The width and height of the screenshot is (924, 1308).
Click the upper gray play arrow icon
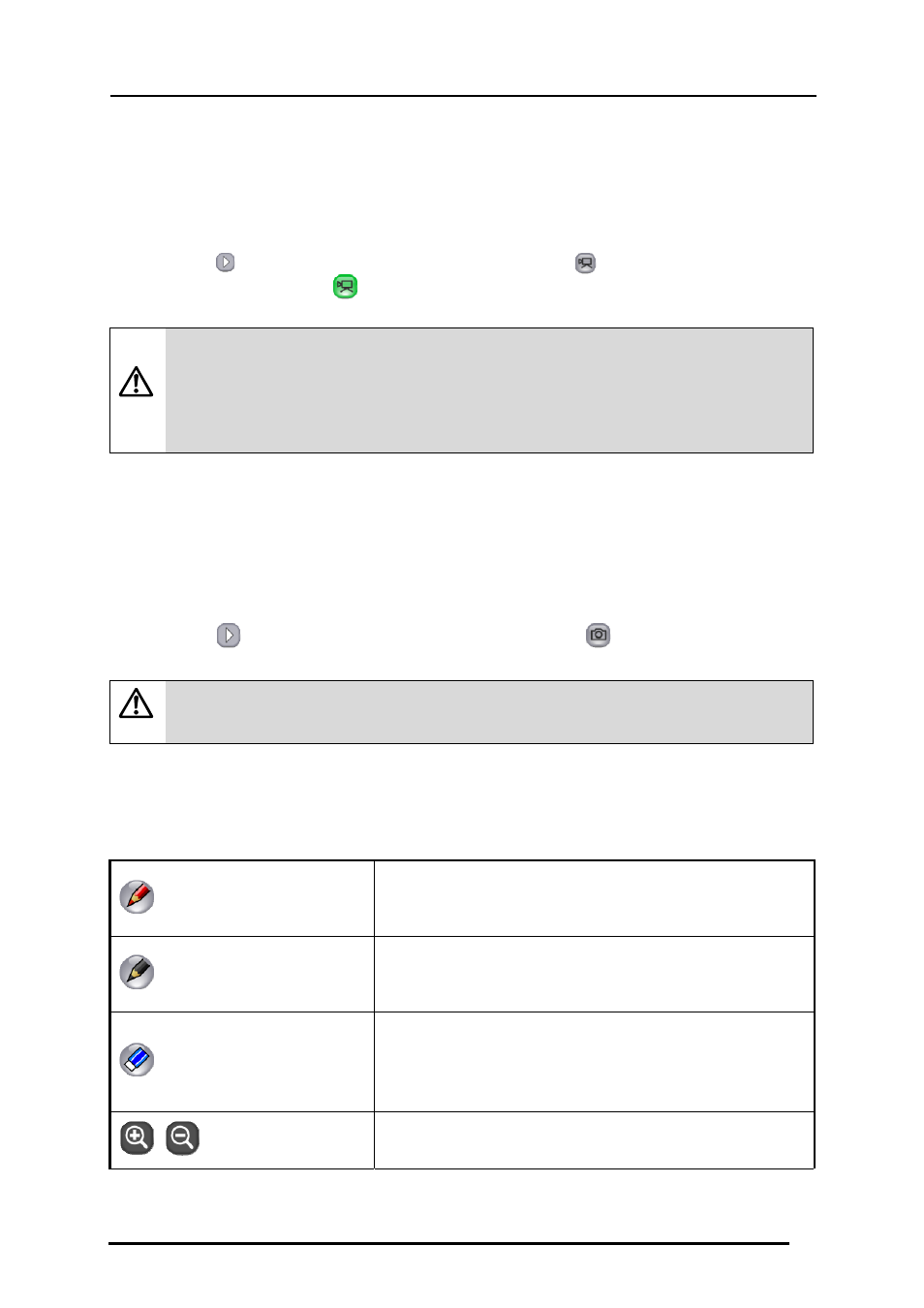[x=225, y=263]
